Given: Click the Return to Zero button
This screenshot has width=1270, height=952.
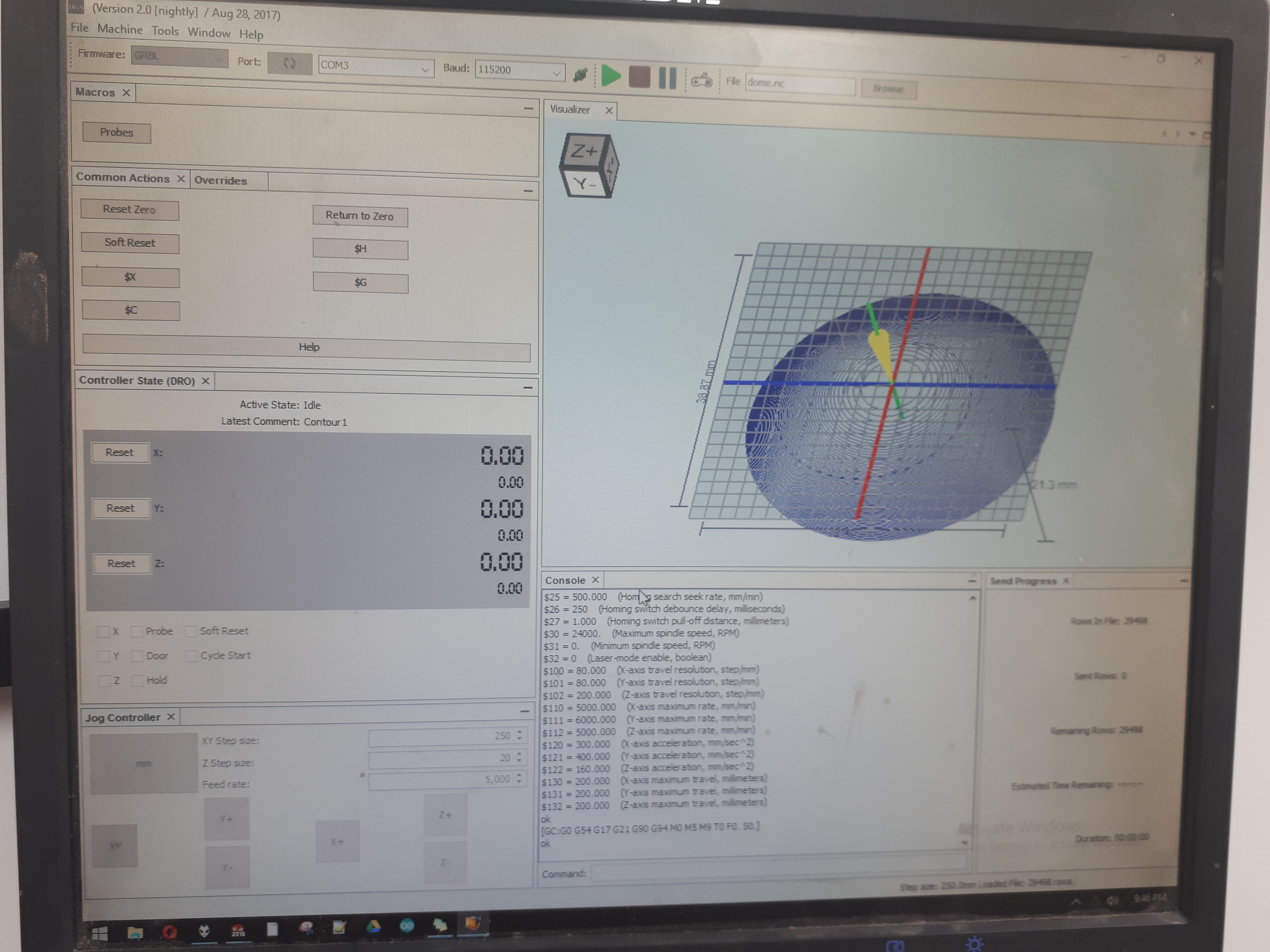Looking at the screenshot, I should click(x=359, y=216).
